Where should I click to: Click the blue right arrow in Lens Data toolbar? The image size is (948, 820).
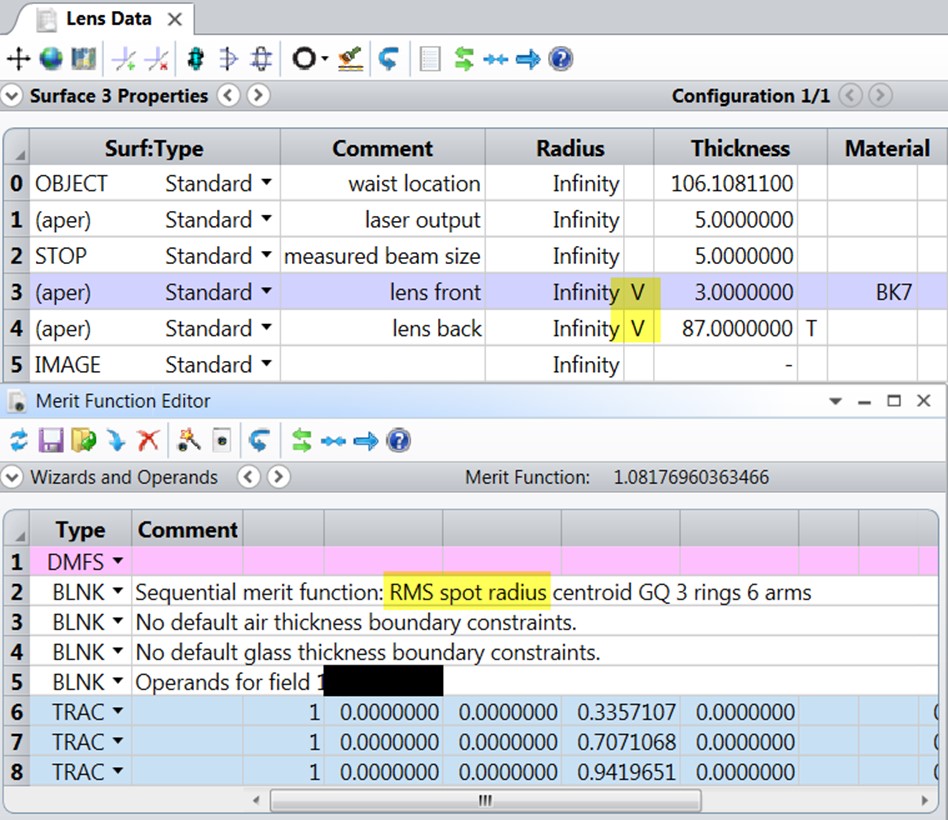point(528,59)
